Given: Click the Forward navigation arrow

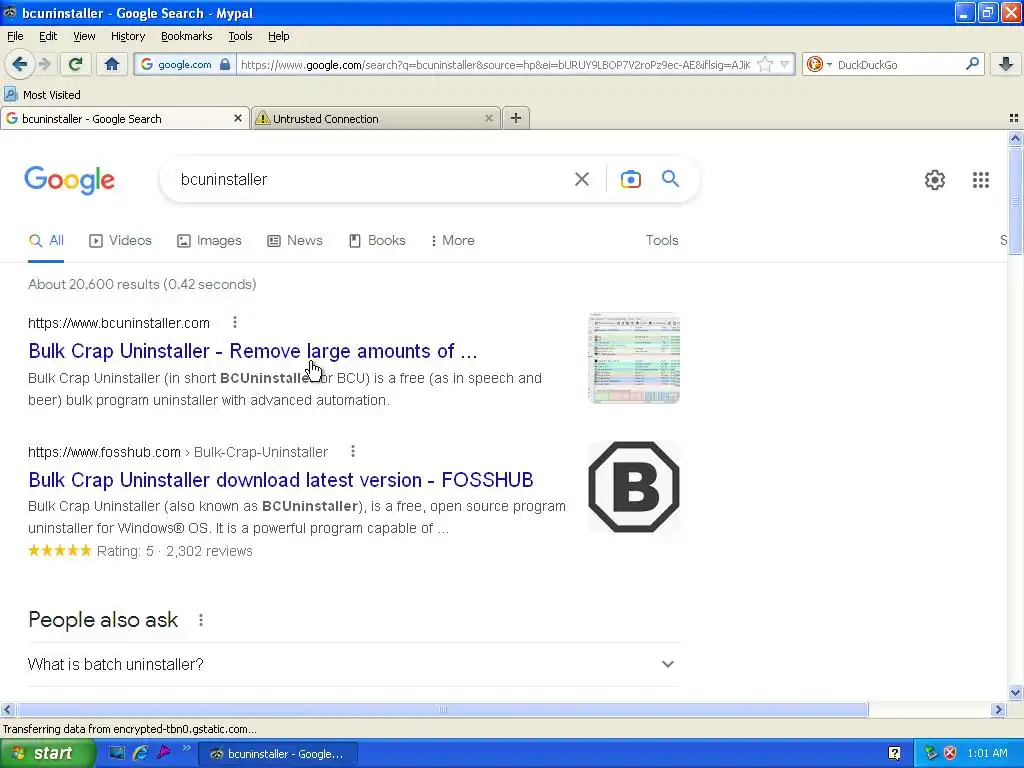Looking at the screenshot, I should (44, 64).
